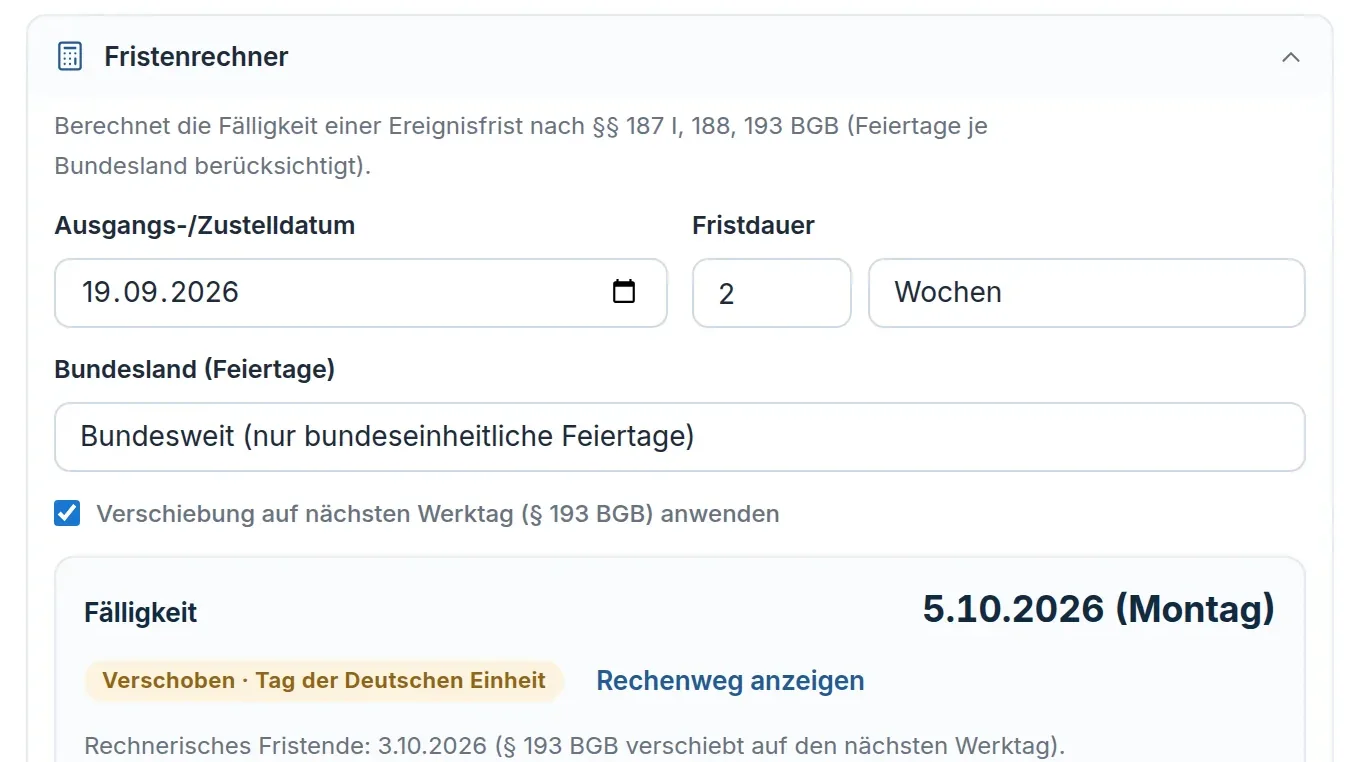The image size is (1360, 762).
Task: Click the Fälligkeit label in result box
Action: 141,612
